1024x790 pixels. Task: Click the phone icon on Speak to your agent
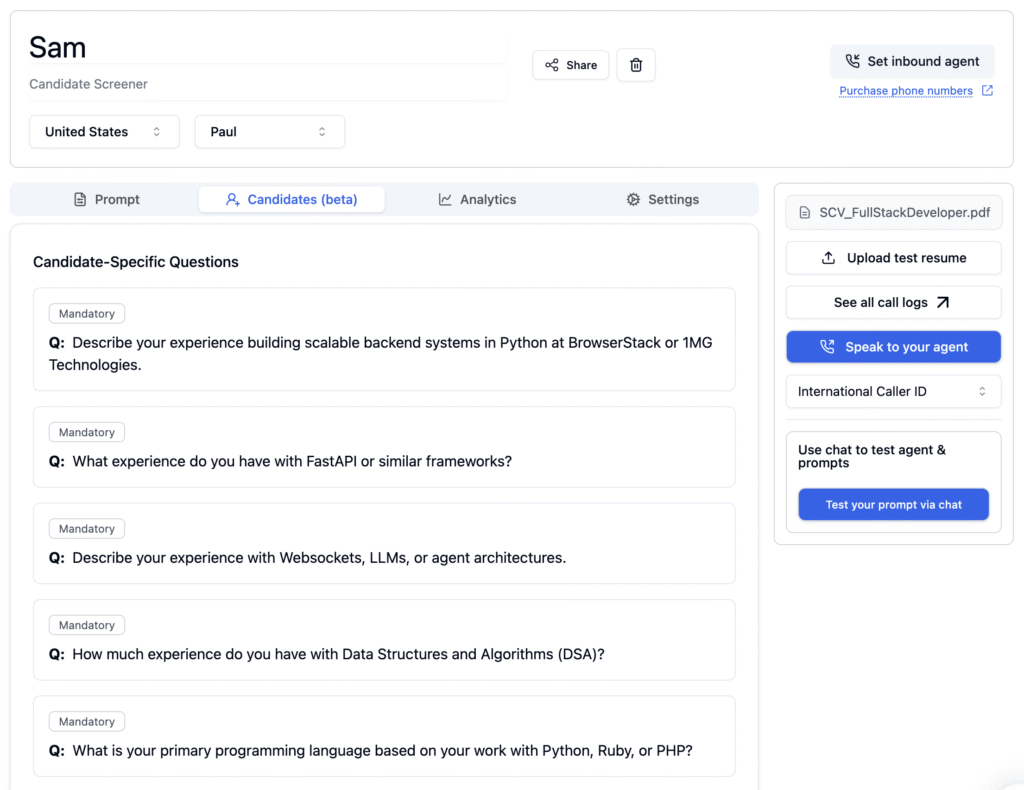[827, 347]
